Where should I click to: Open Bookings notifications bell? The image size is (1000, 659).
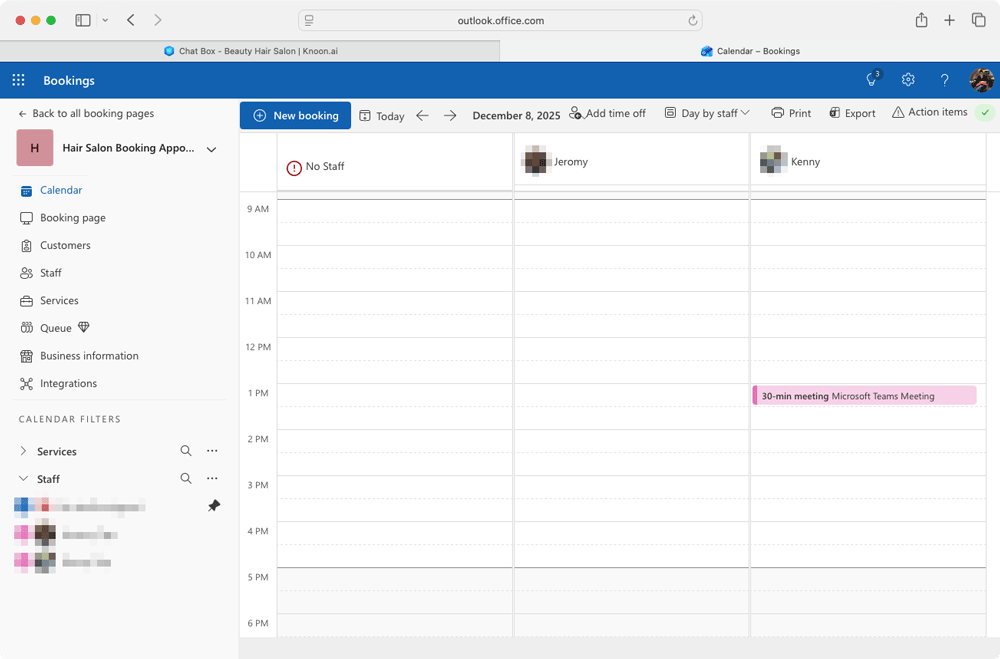click(x=869, y=80)
